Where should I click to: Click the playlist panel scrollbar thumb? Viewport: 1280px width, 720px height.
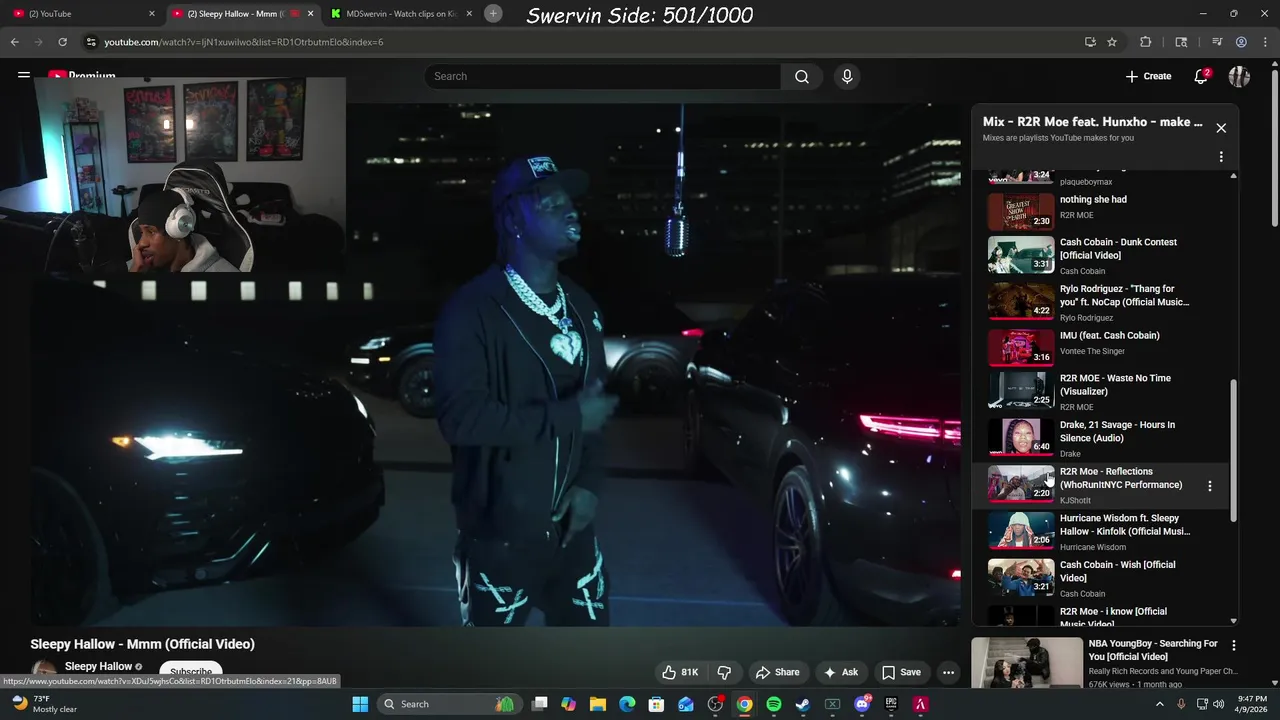[1233, 449]
